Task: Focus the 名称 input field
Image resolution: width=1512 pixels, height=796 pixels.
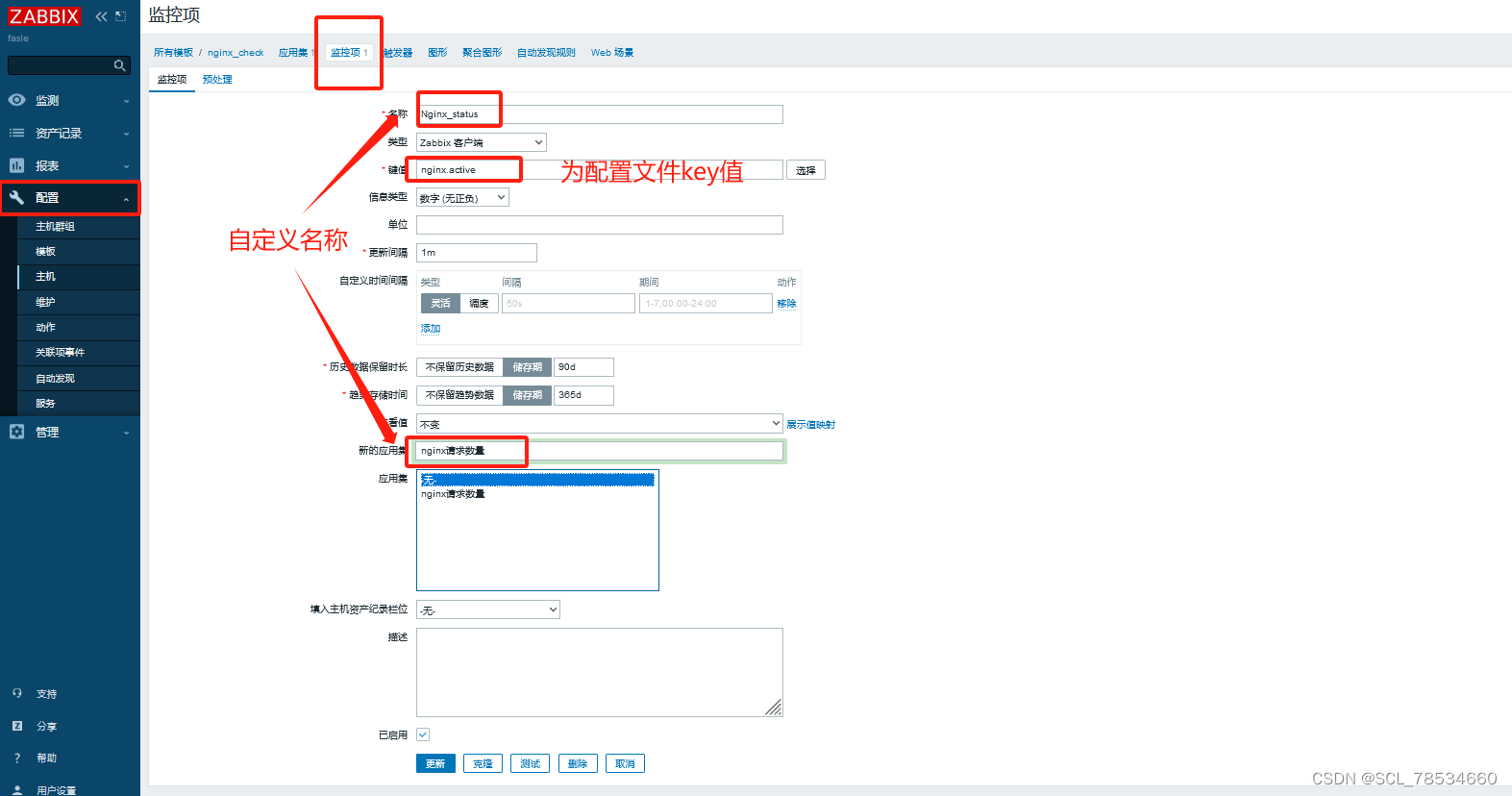Action: coord(600,114)
